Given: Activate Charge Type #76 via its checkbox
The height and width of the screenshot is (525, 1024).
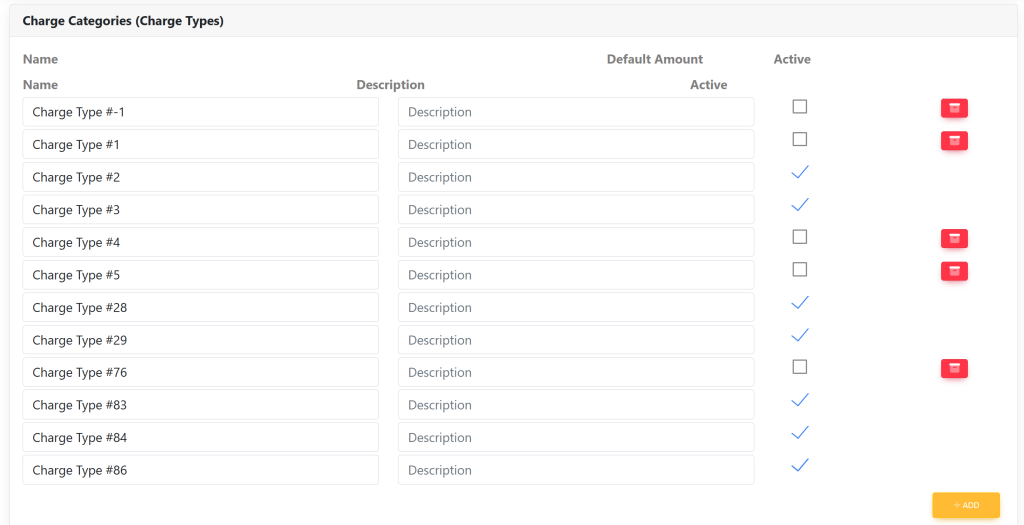Looking at the screenshot, I should click(x=799, y=367).
